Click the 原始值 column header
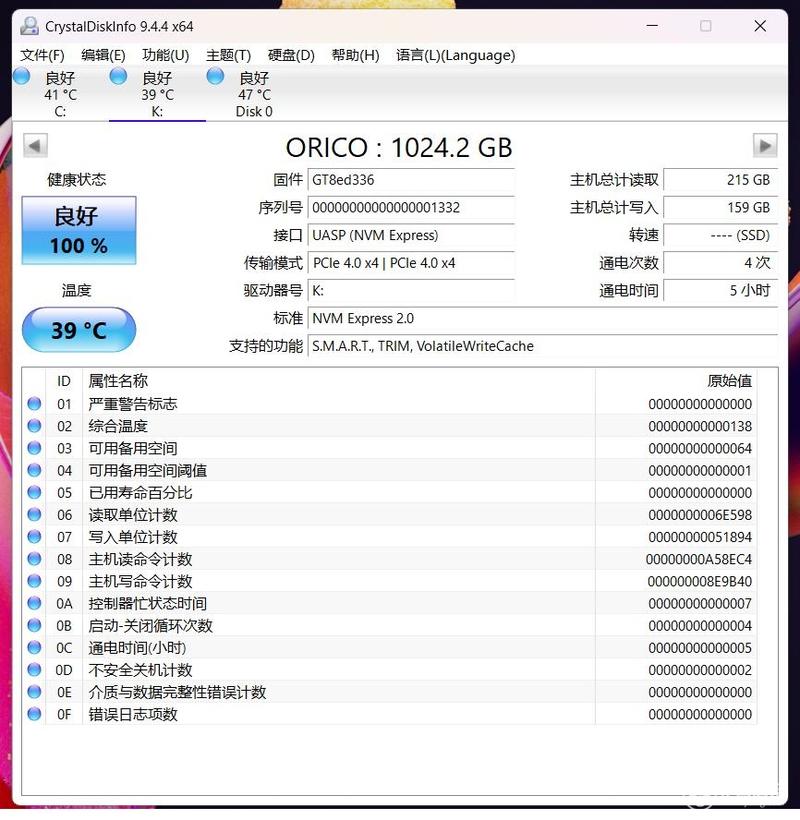This screenshot has width=800, height=820. pos(676,381)
